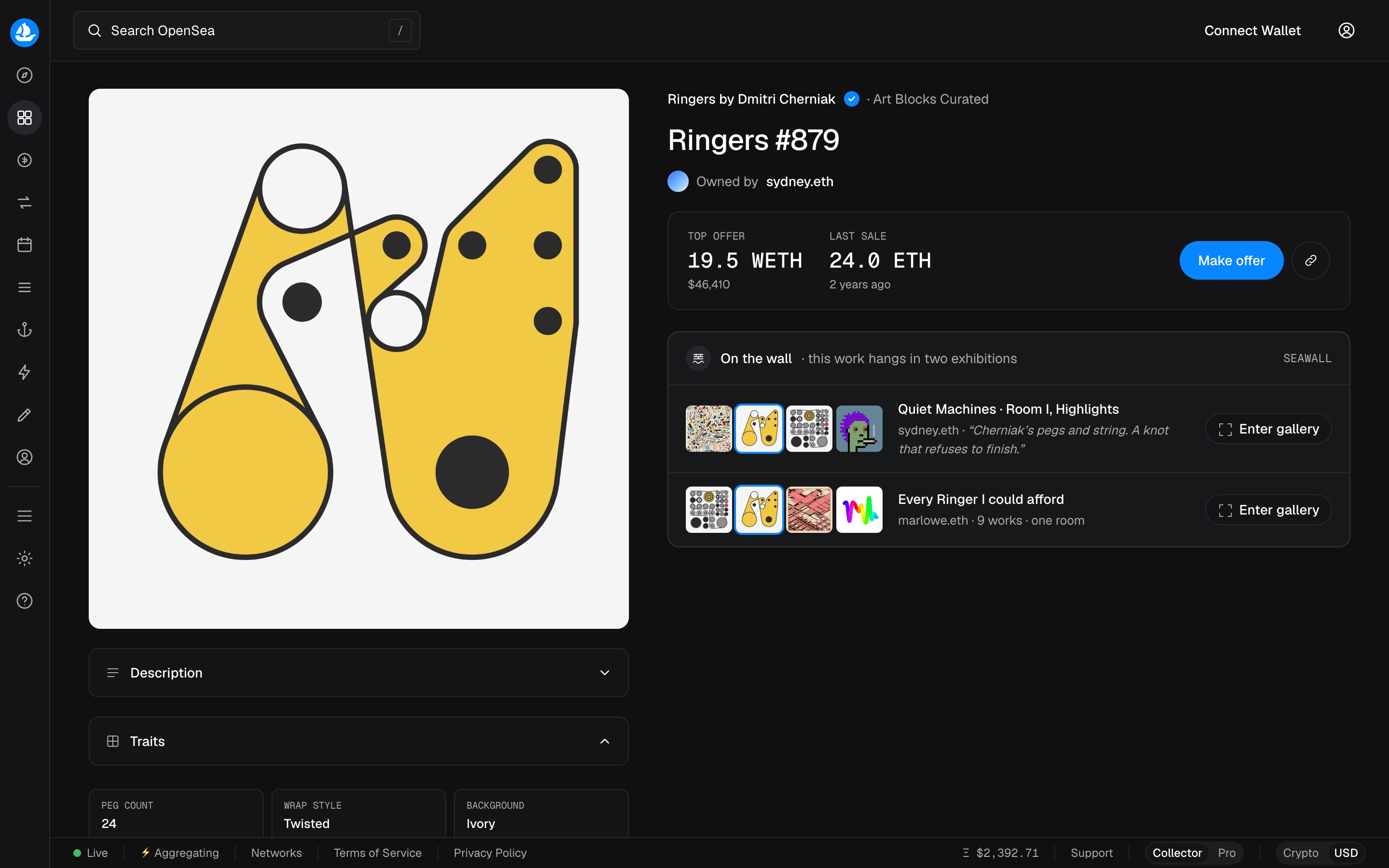This screenshot has width=1389, height=868.
Task: Open the compass Discover icon in sidebar
Action: (25, 75)
